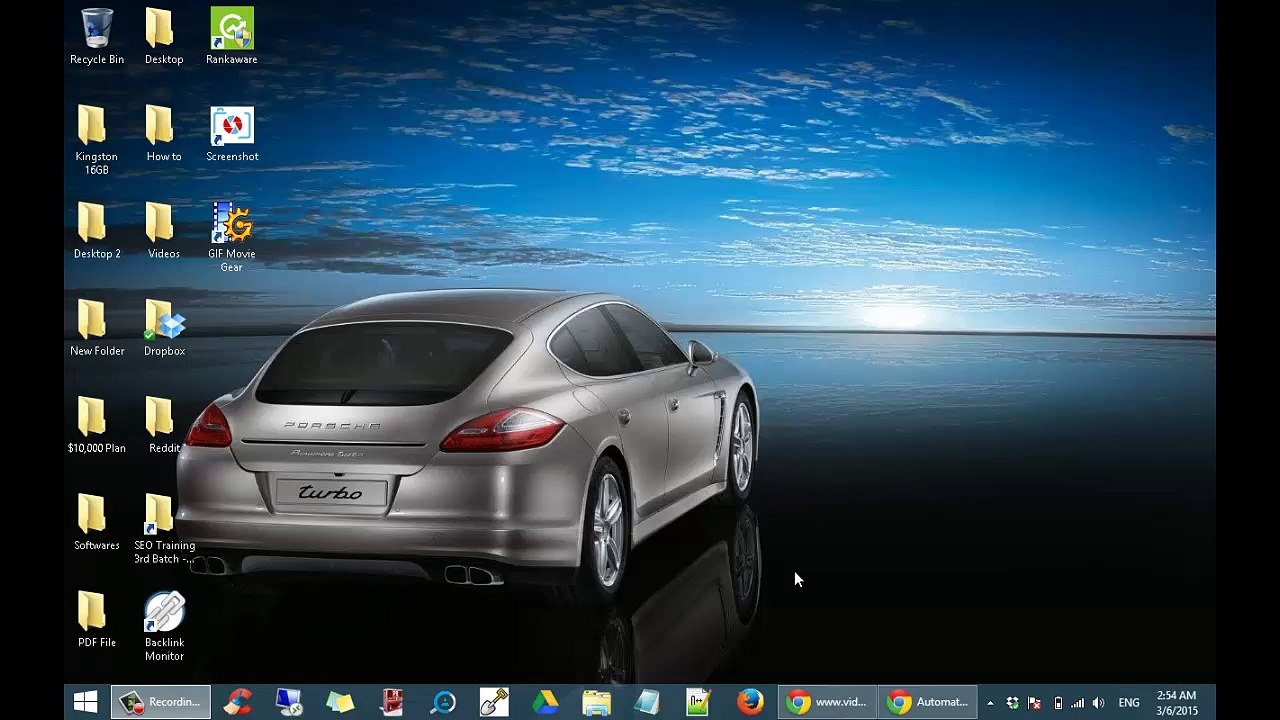Viewport: 1280px width, 720px height.
Task: Open the computer monitor app in taskbar
Action: (x=290, y=702)
